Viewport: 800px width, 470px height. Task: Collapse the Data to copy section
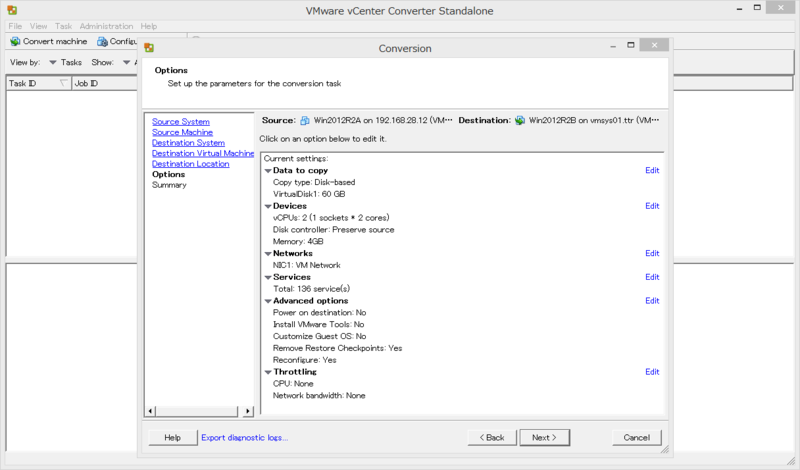coord(268,171)
